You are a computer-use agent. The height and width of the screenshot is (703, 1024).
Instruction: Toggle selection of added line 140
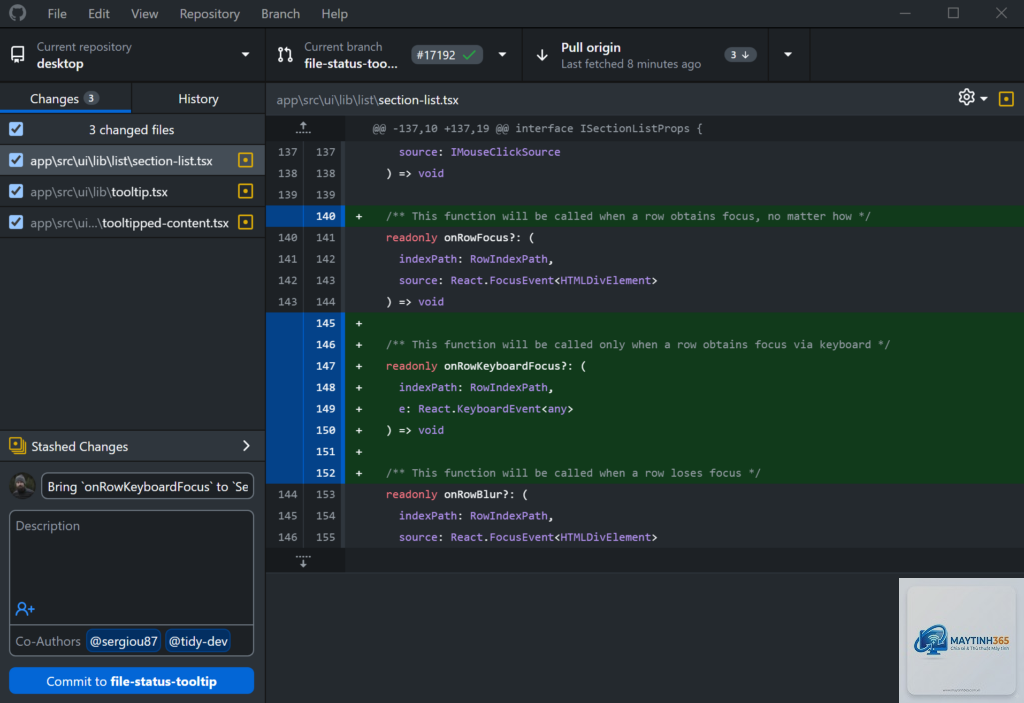[305, 216]
